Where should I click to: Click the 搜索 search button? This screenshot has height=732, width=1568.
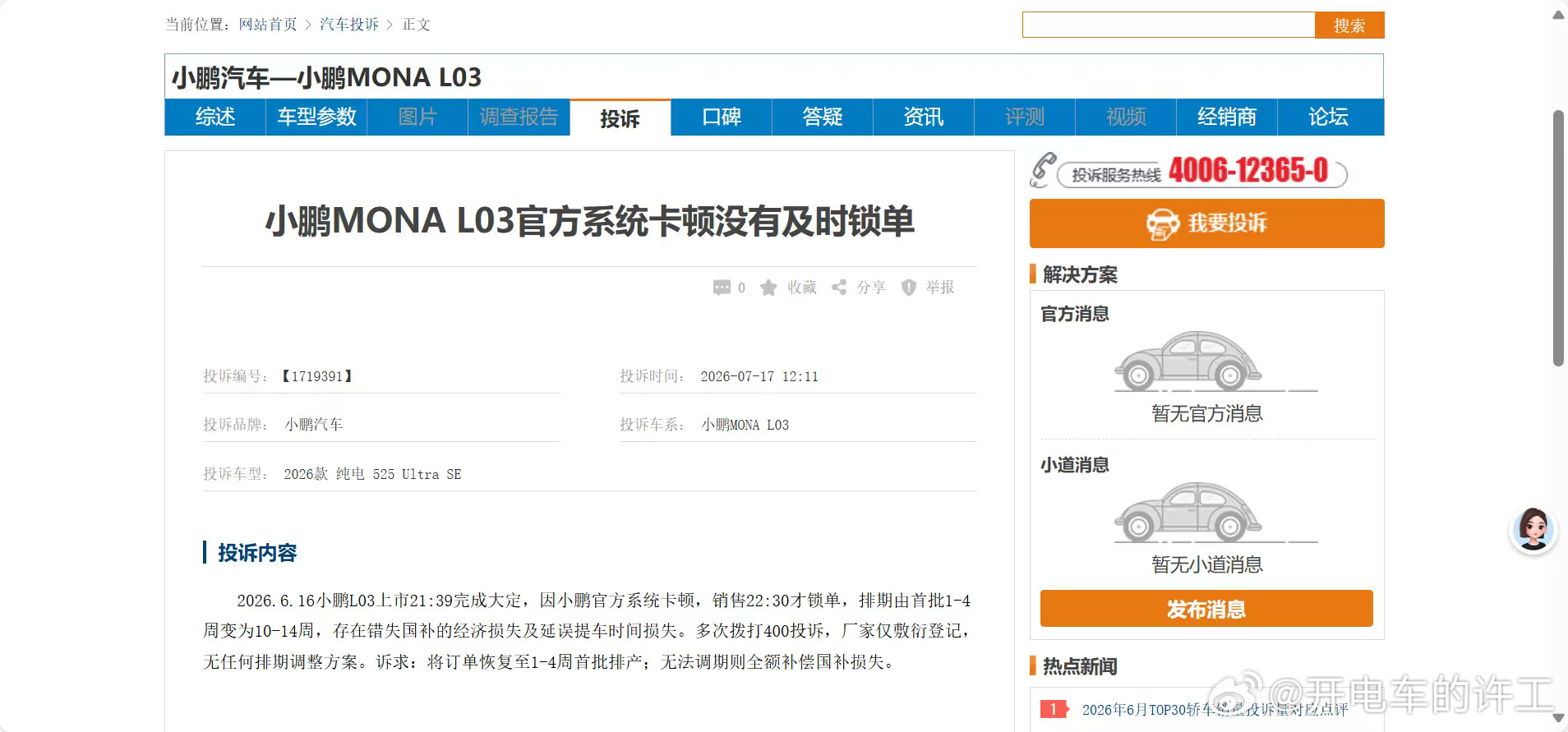[x=1349, y=25]
